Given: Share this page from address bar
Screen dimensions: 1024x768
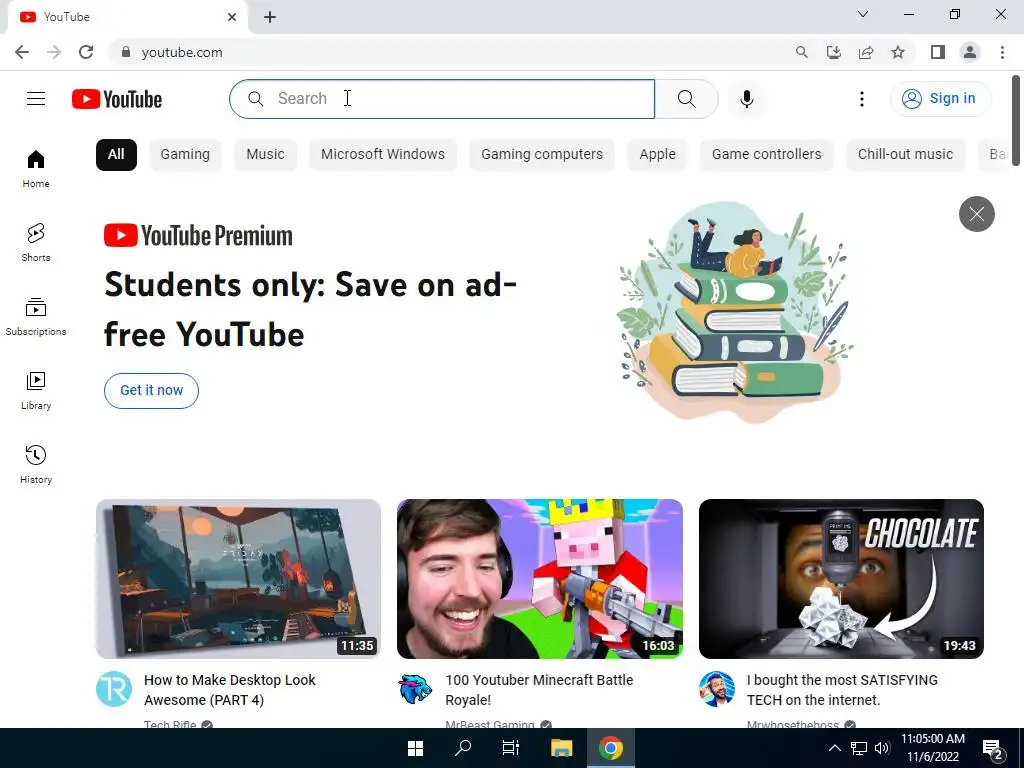Looking at the screenshot, I should (866, 52).
